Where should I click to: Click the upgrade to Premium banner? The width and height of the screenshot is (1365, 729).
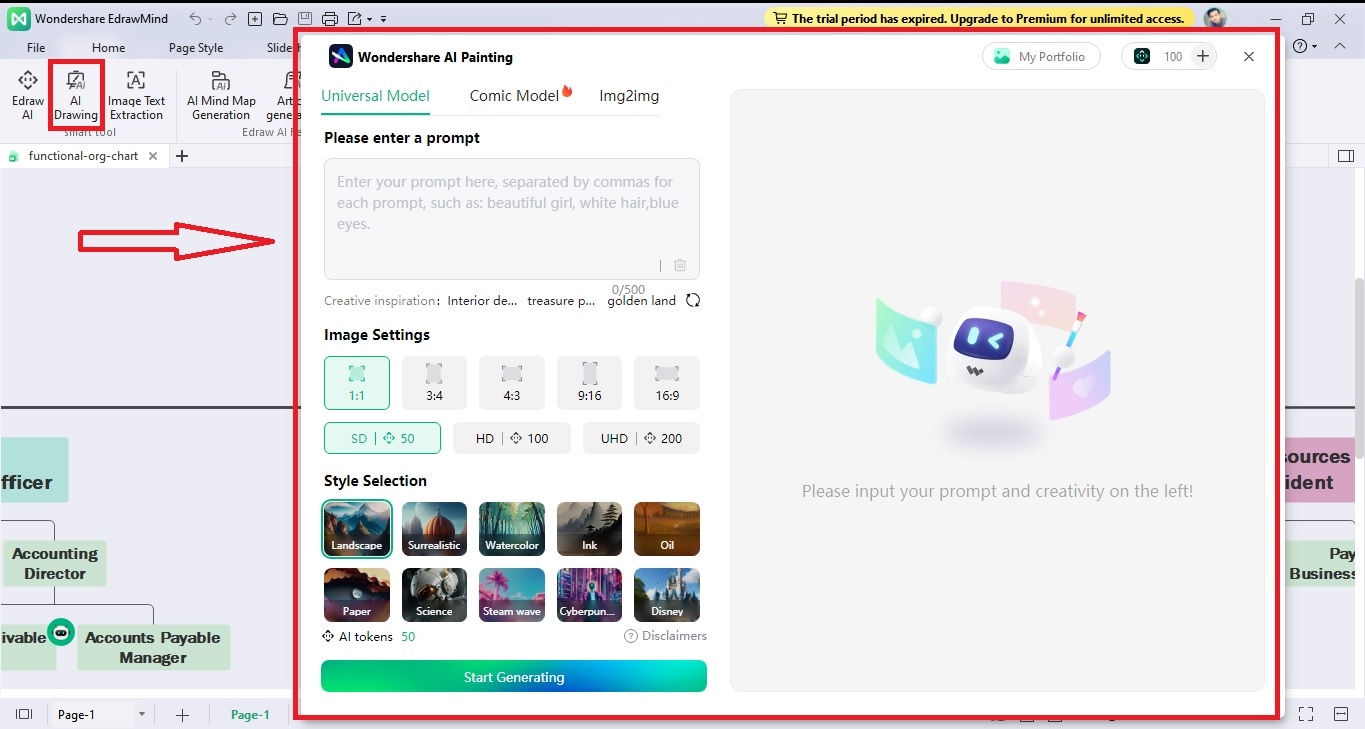pyautogui.click(x=979, y=18)
